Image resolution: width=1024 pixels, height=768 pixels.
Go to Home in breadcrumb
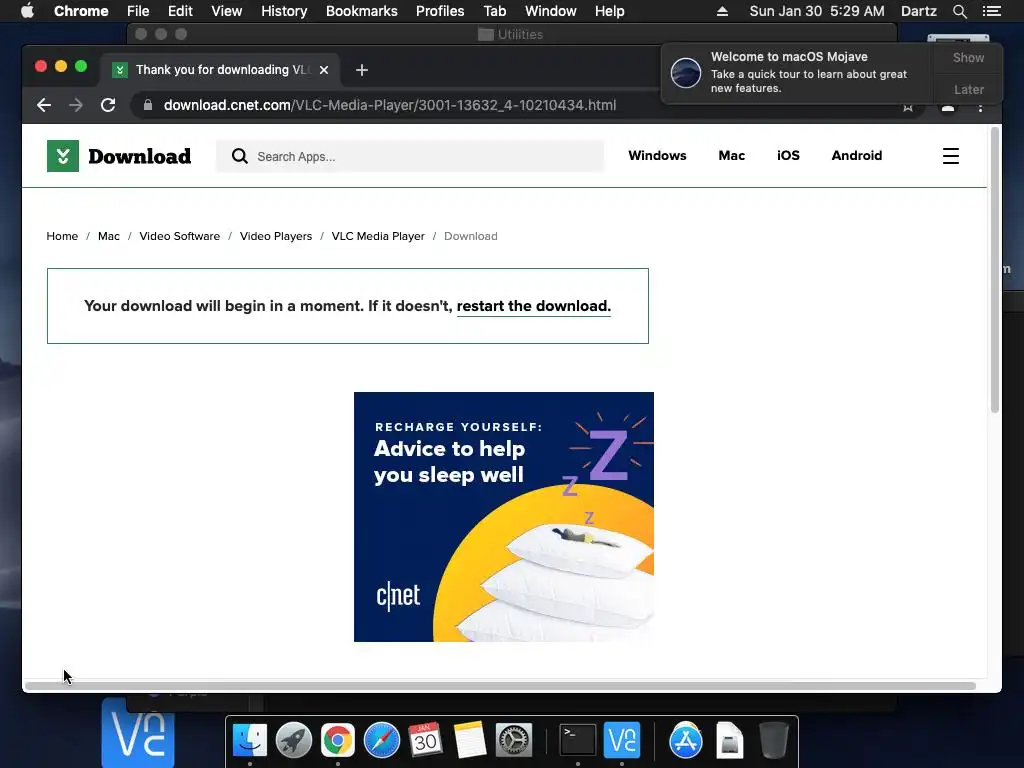click(x=62, y=236)
